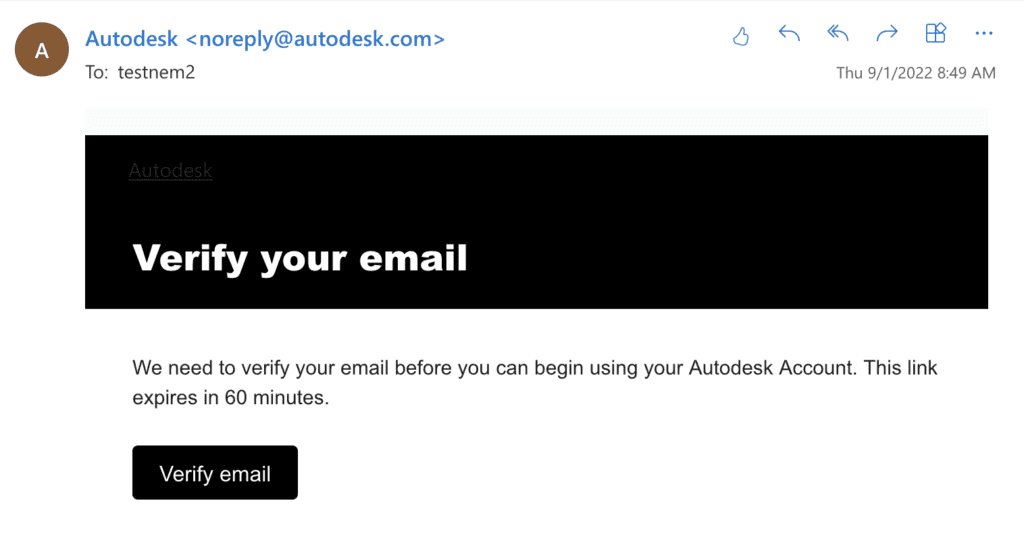Open the more actions ellipsis menu
The width and height of the screenshot is (1024, 553).
(x=984, y=35)
